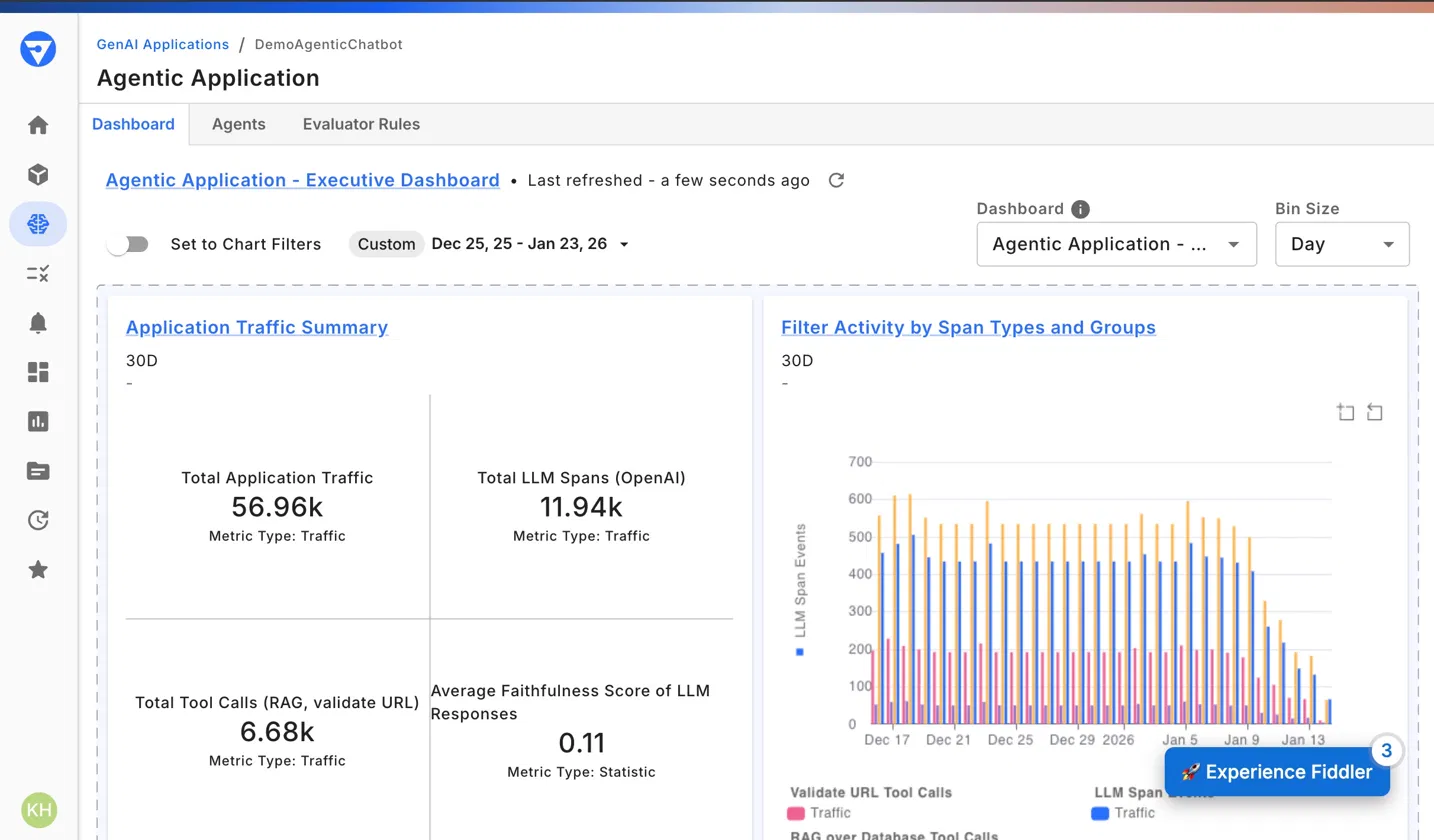Click the reset zoom icon above chart
Screen dimensions: 1434x840
[1374, 412]
